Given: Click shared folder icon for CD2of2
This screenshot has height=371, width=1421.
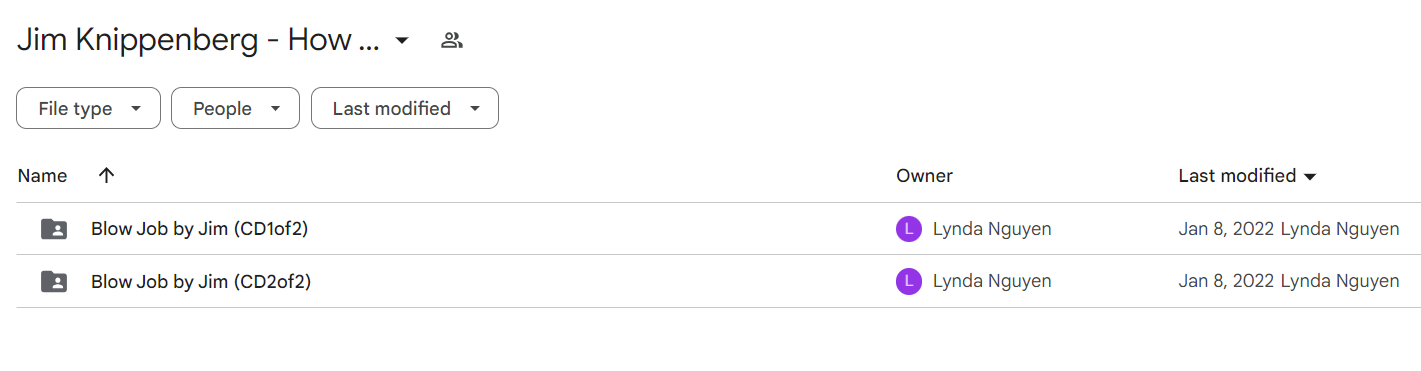Looking at the screenshot, I should tap(54, 282).
